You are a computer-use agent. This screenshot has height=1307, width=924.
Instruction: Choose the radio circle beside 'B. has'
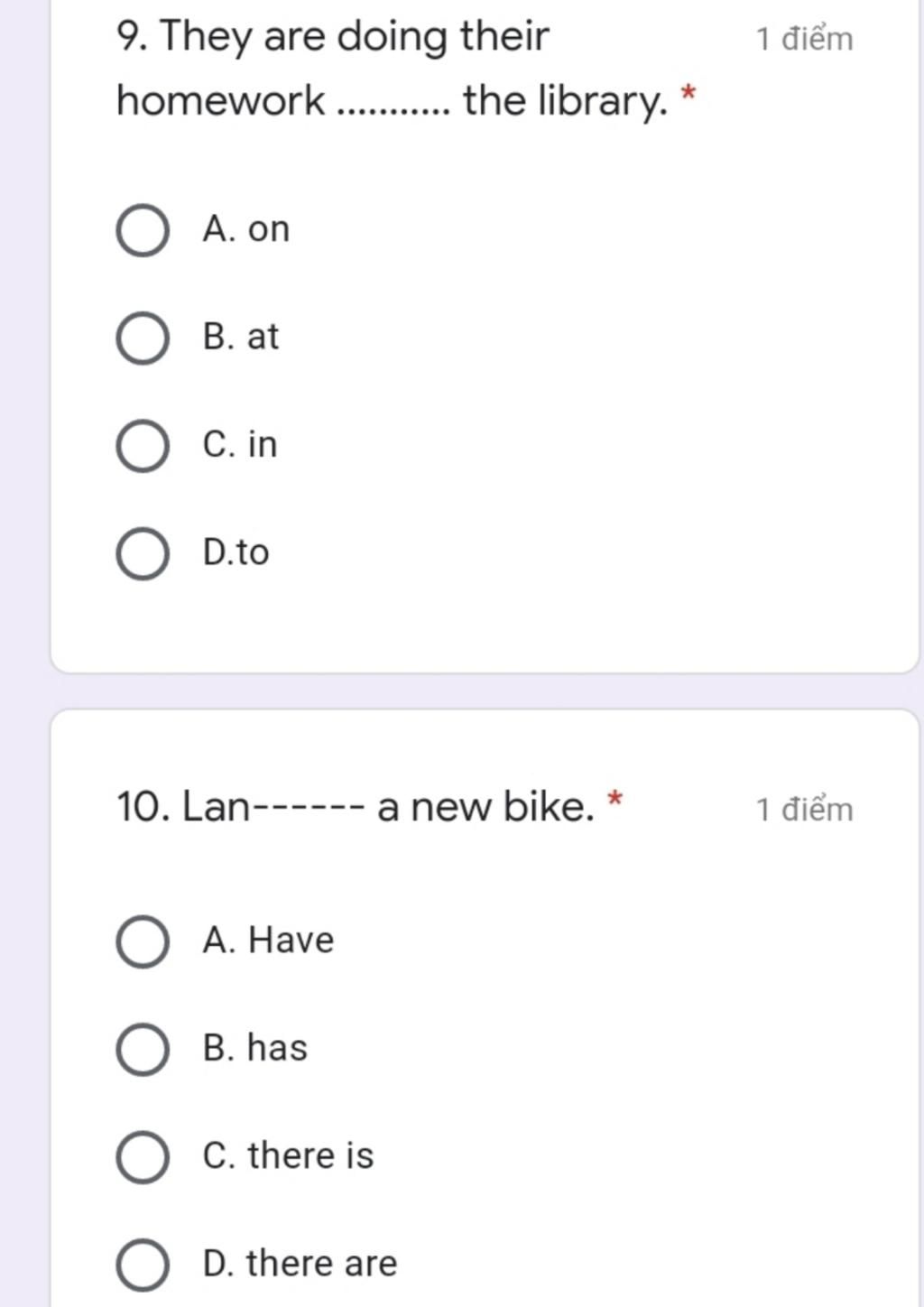point(143,1049)
